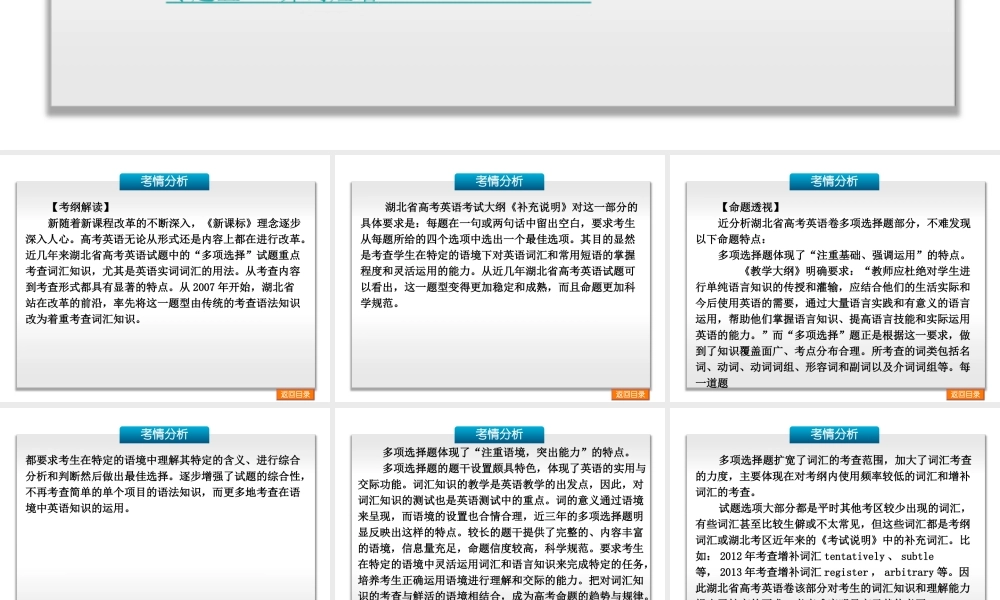Screen dimensions: 1000x600
Task: Click the line containing “注重基础、强调运用”
Action: (x=843, y=255)
